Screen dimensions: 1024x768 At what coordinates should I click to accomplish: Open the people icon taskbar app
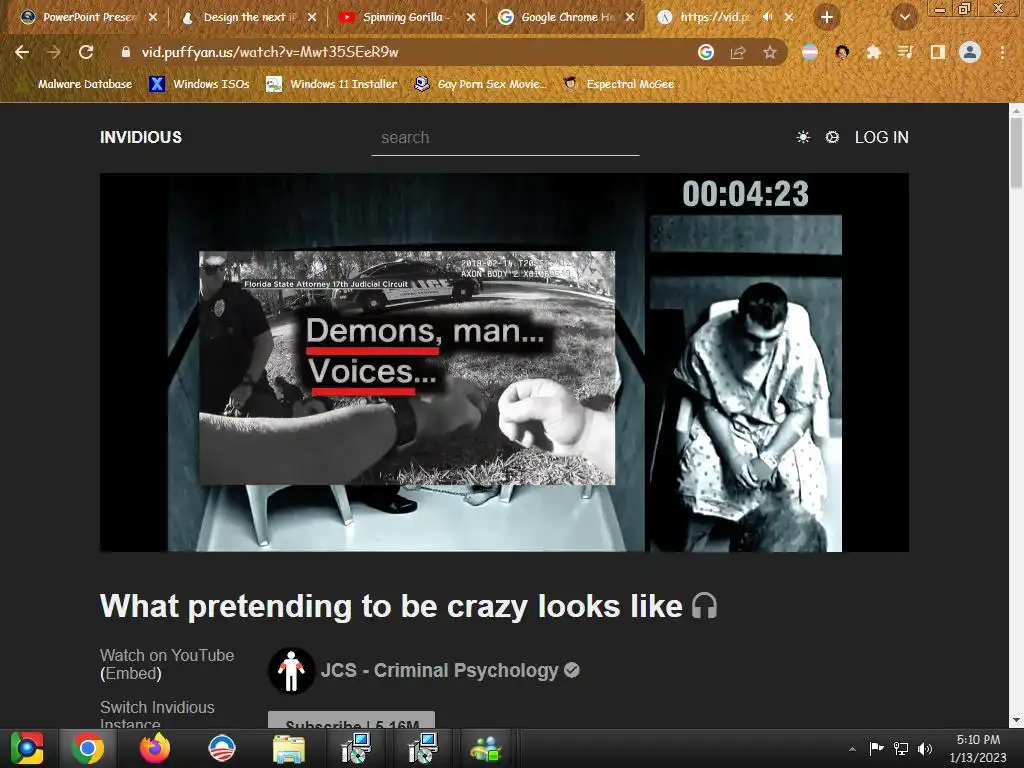486,748
